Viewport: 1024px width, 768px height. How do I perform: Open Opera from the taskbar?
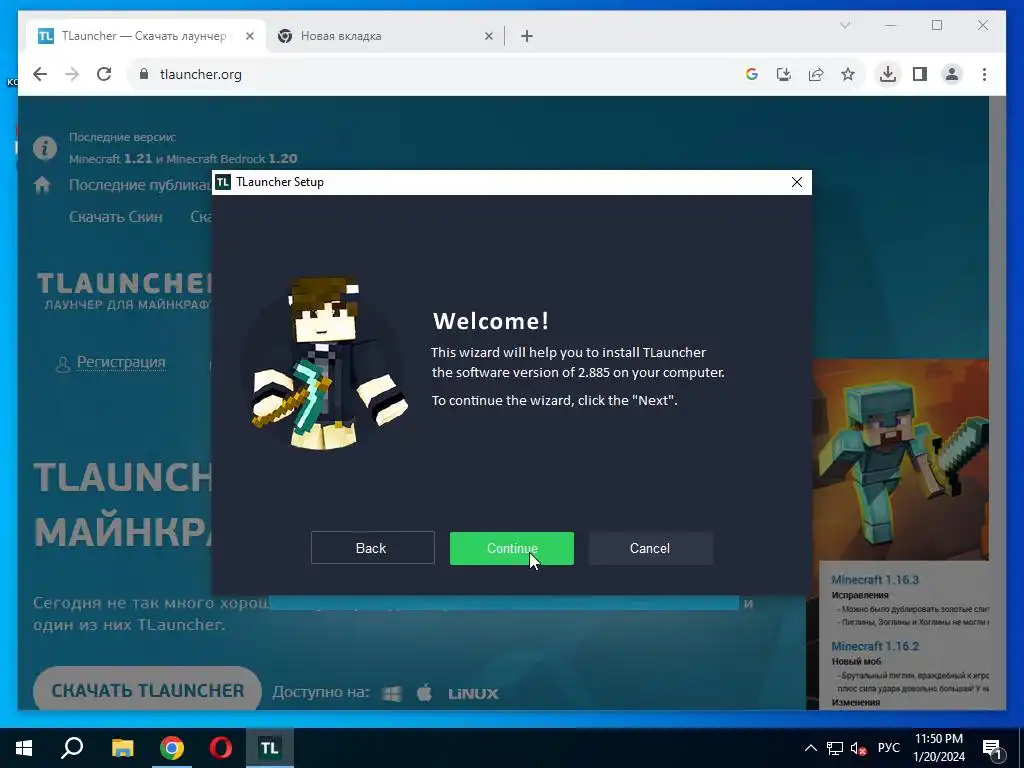pyautogui.click(x=221, y=748)
